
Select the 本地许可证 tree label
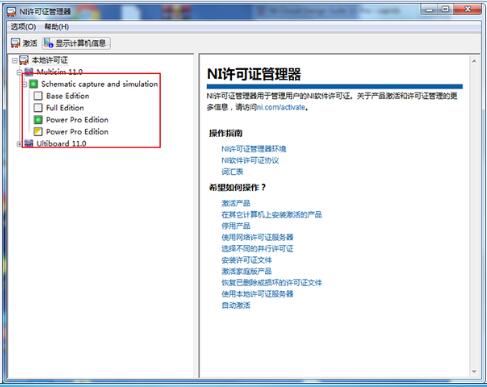[x=50, y=60]
